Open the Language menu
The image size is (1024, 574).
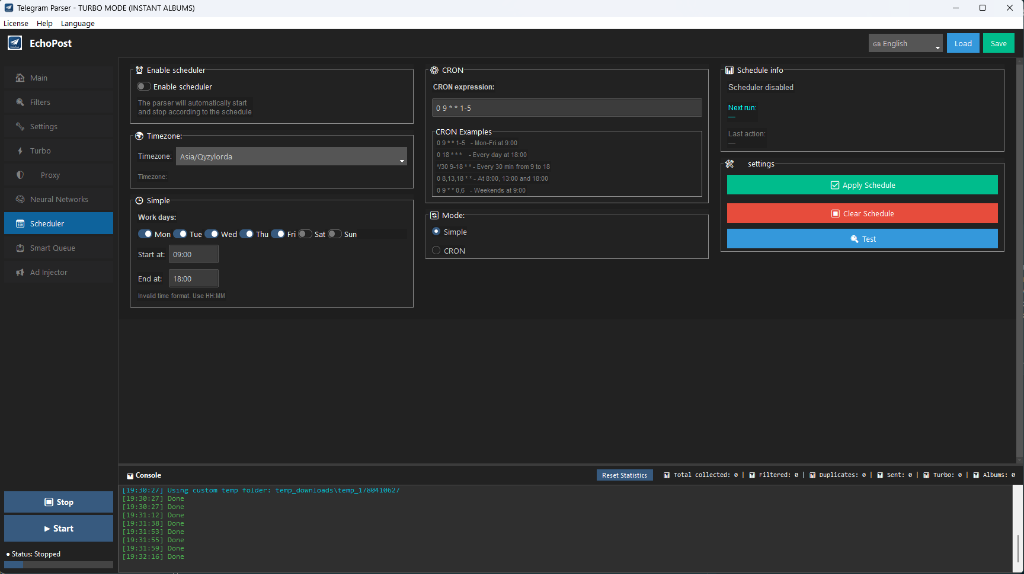click(x=78, y=24)
